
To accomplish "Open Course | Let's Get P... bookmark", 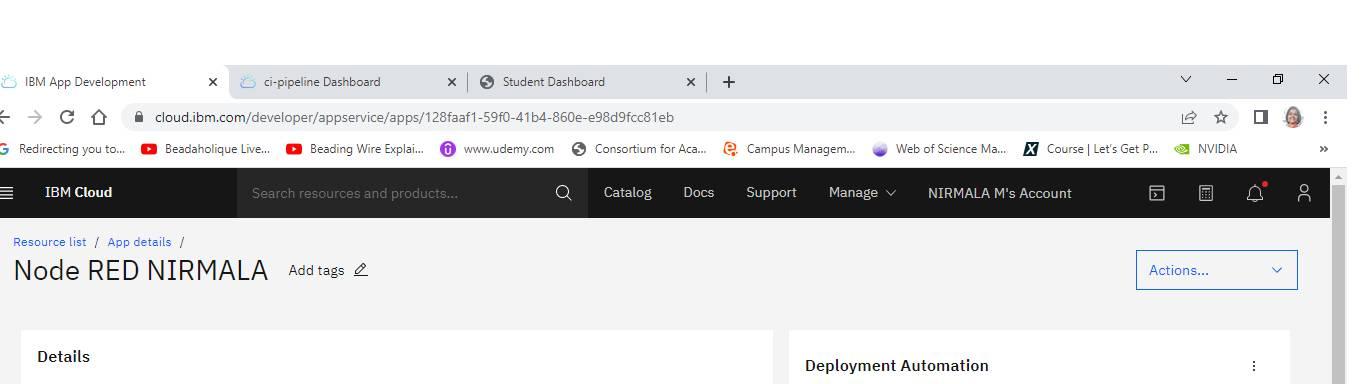I will [x=1090, y=149].
